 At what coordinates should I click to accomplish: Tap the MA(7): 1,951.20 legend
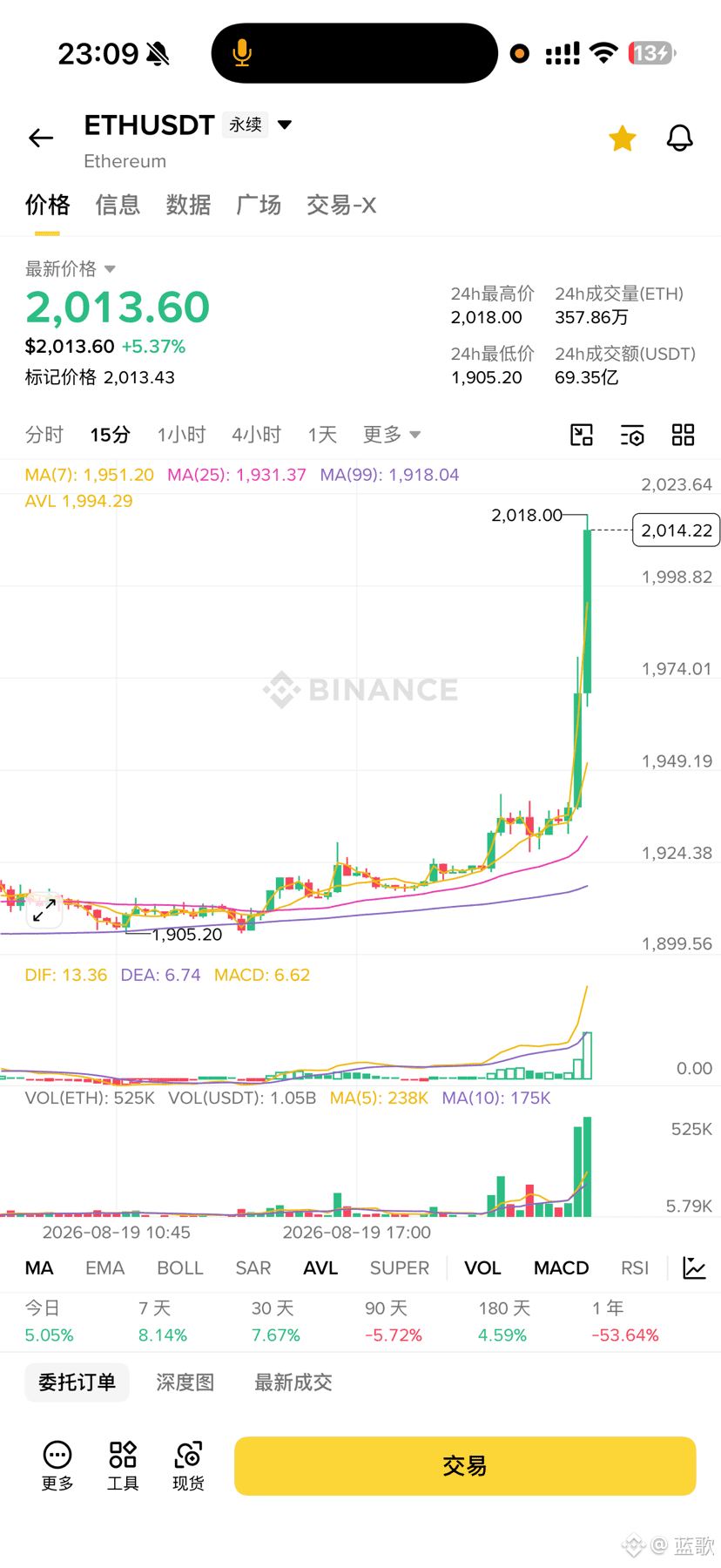[x=90, y=475]
